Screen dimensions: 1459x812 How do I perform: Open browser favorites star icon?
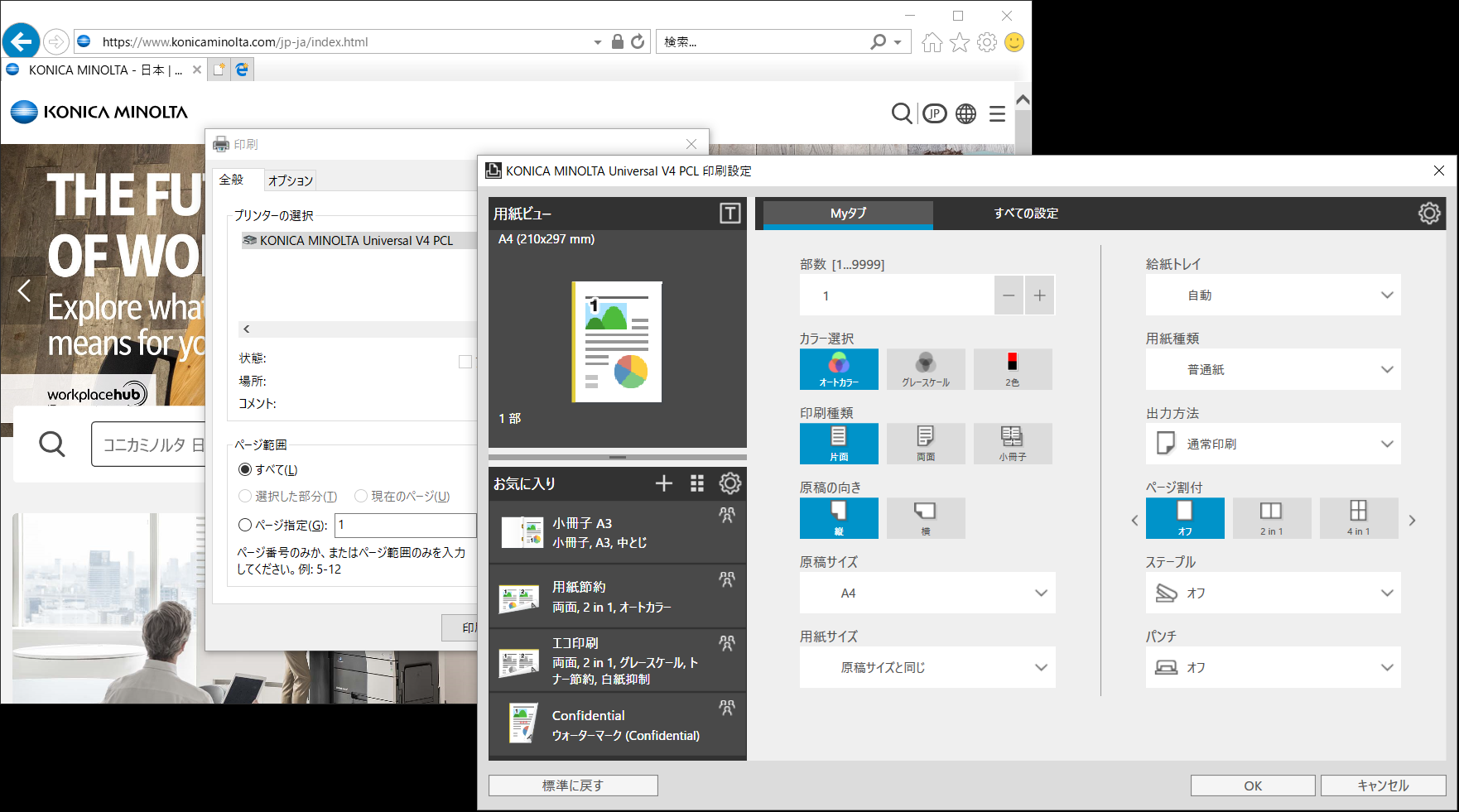coord(960,42)
